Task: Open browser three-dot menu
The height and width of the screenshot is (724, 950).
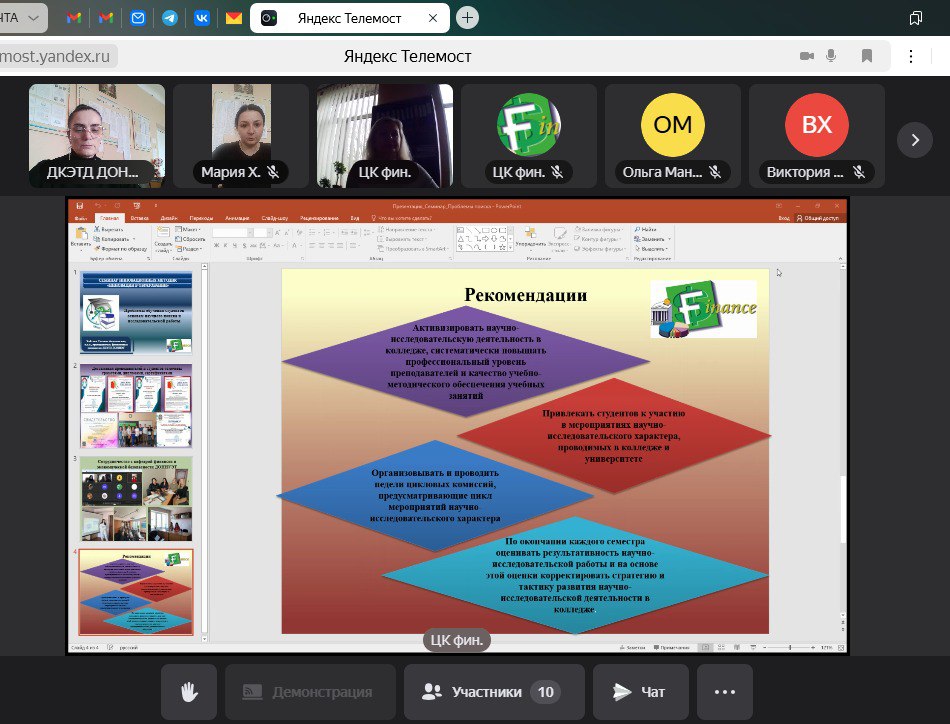Action: pos(911,56)
